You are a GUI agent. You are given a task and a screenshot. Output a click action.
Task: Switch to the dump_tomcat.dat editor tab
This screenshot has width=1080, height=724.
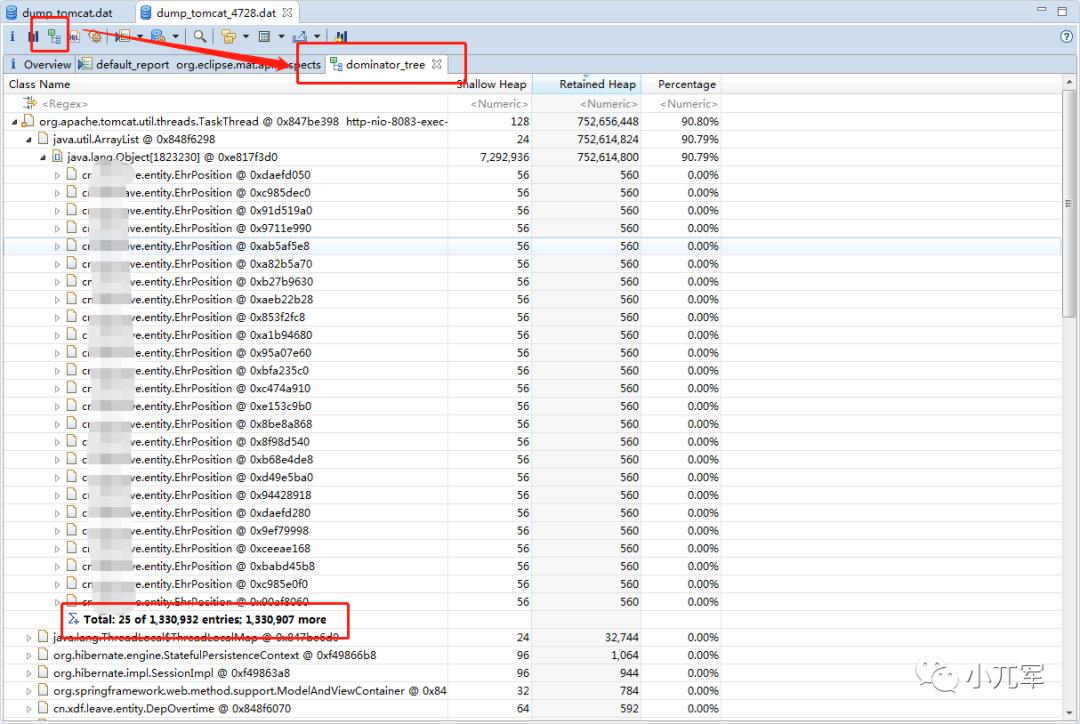pyautogui.click(x=67, y=12)
